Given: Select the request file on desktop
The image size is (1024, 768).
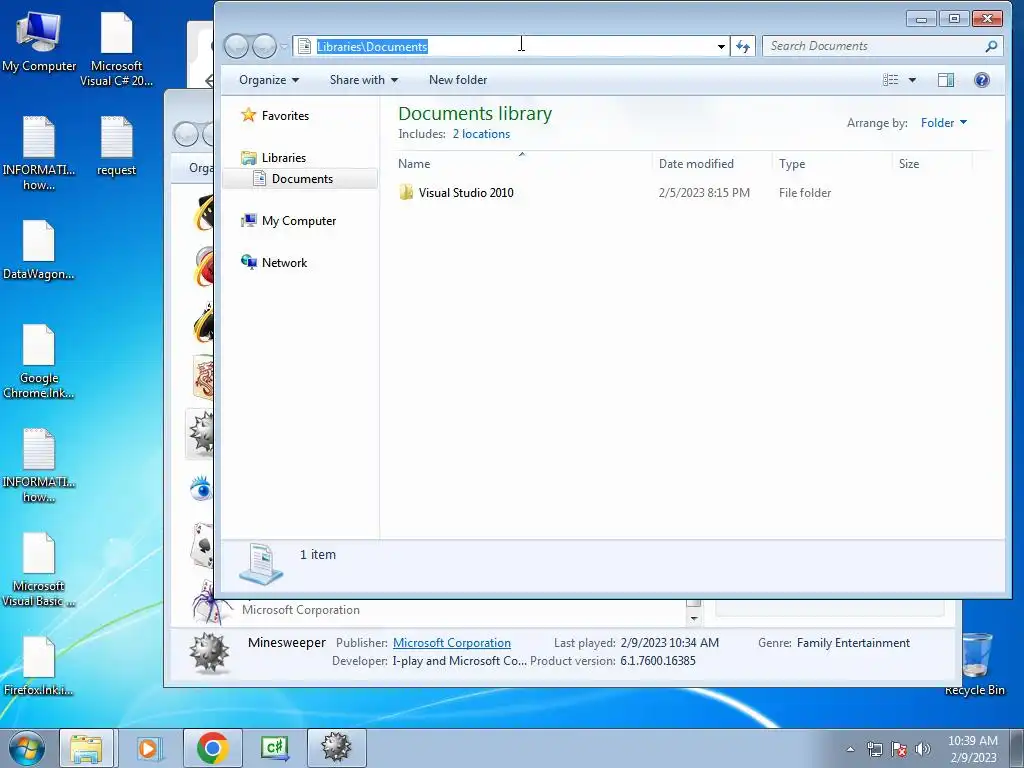Looking at the screenshot, I should [x=116, y=146].
